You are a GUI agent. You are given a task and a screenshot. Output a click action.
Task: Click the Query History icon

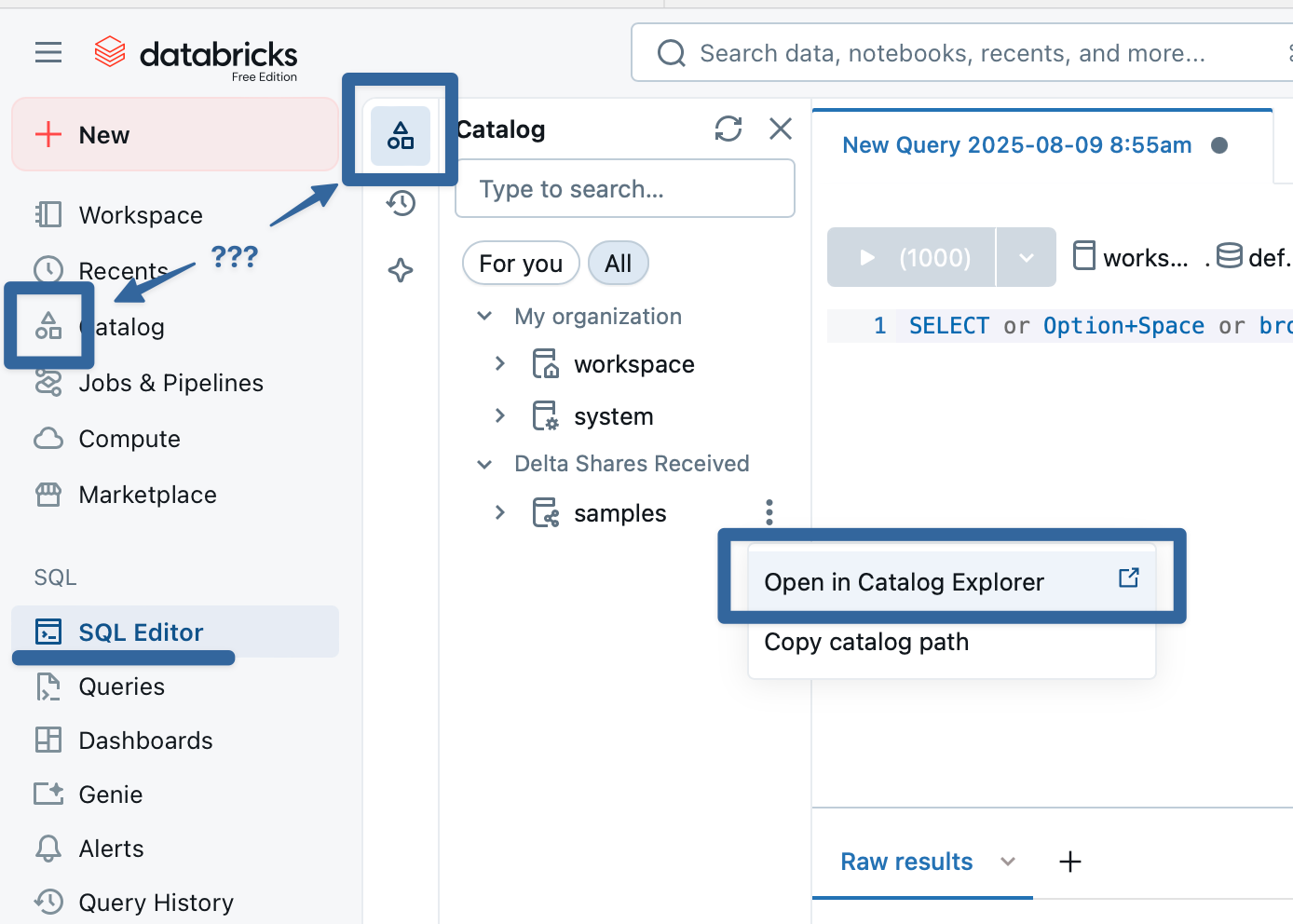(x=48, y=902)
